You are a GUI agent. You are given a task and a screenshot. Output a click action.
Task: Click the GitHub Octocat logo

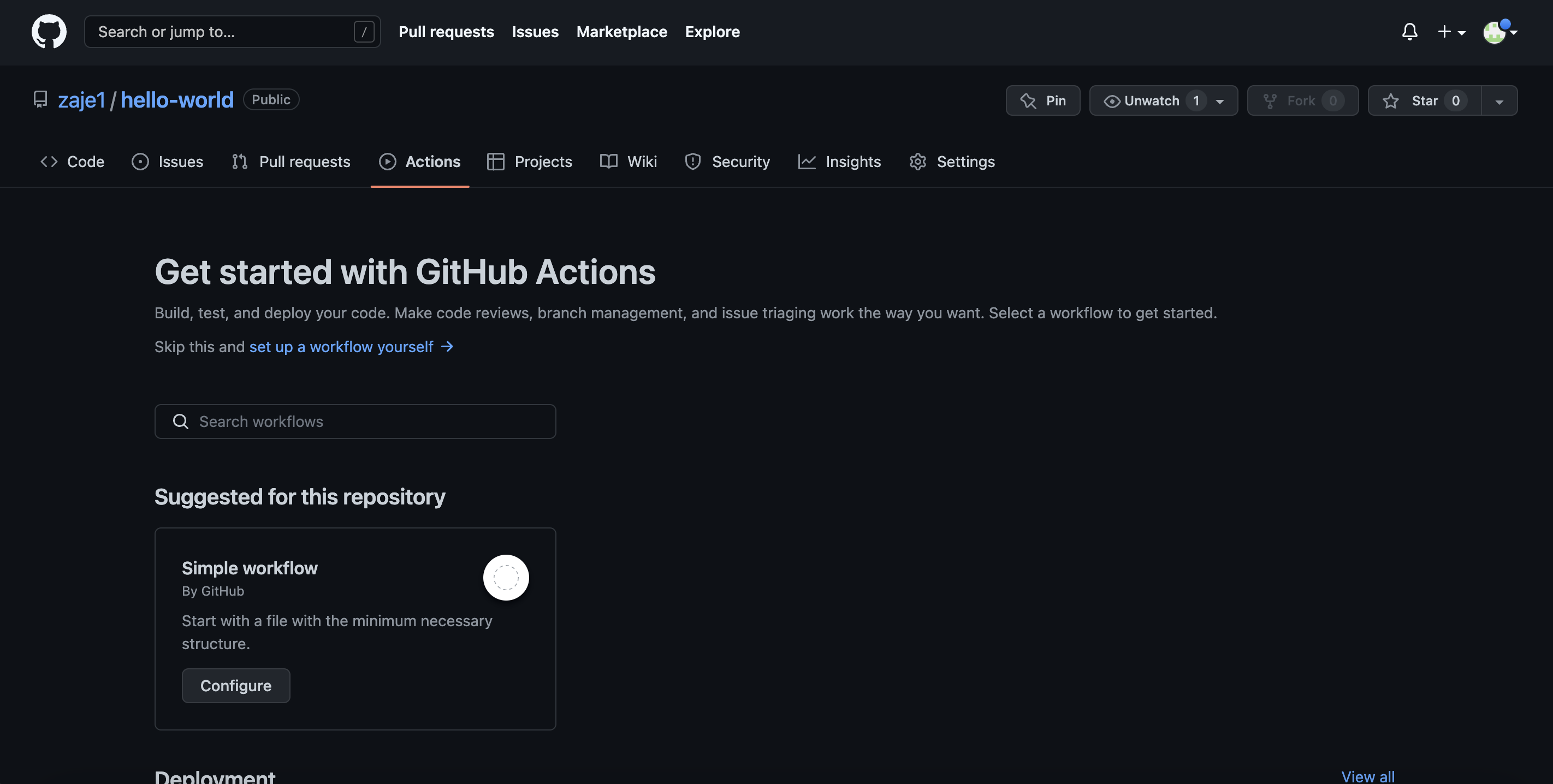point(49,31)
